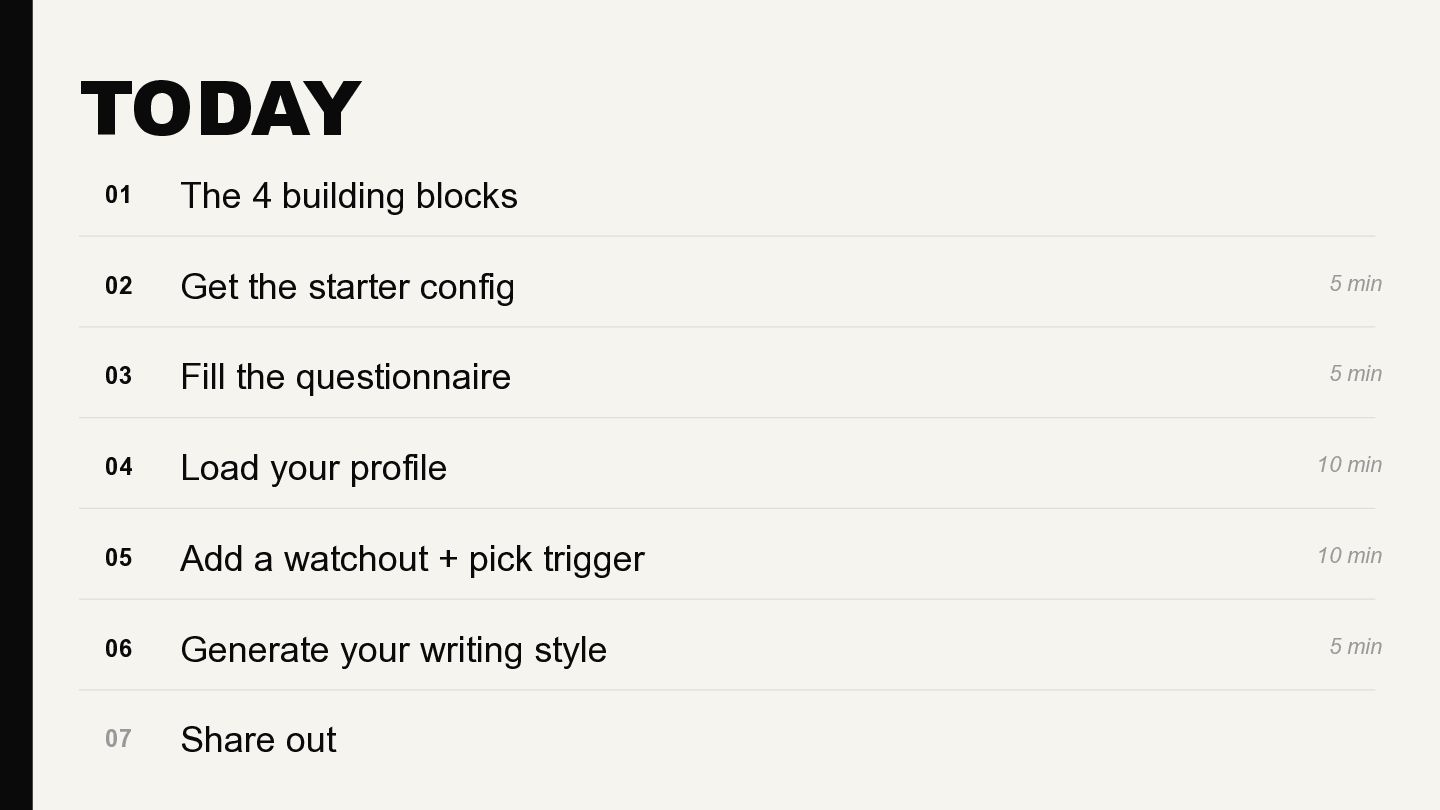Select agenda number 03
The height and width of the screenshot is (810, 1440).
click(118, 376)
